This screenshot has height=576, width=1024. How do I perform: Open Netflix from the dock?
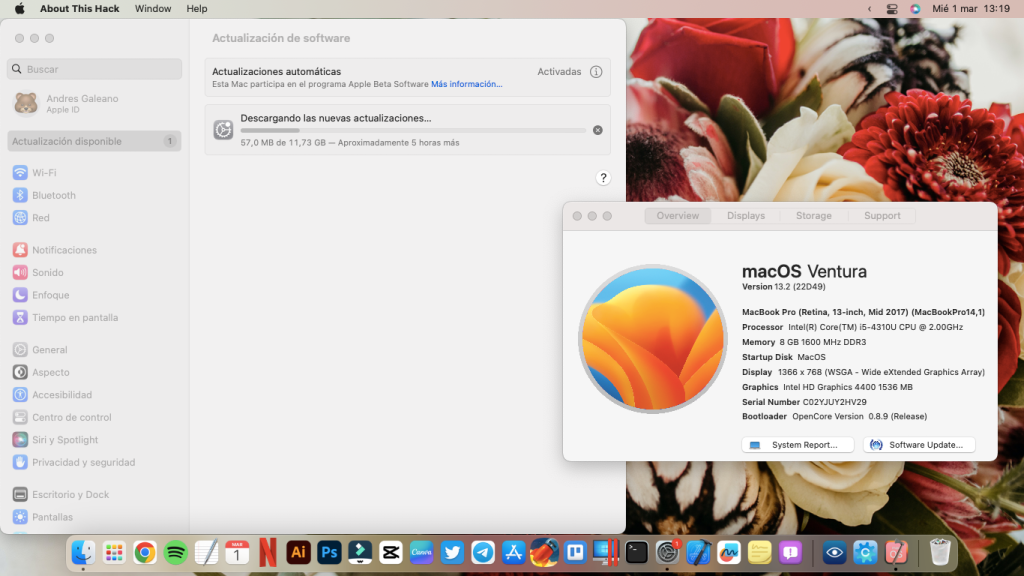(268, 552)
